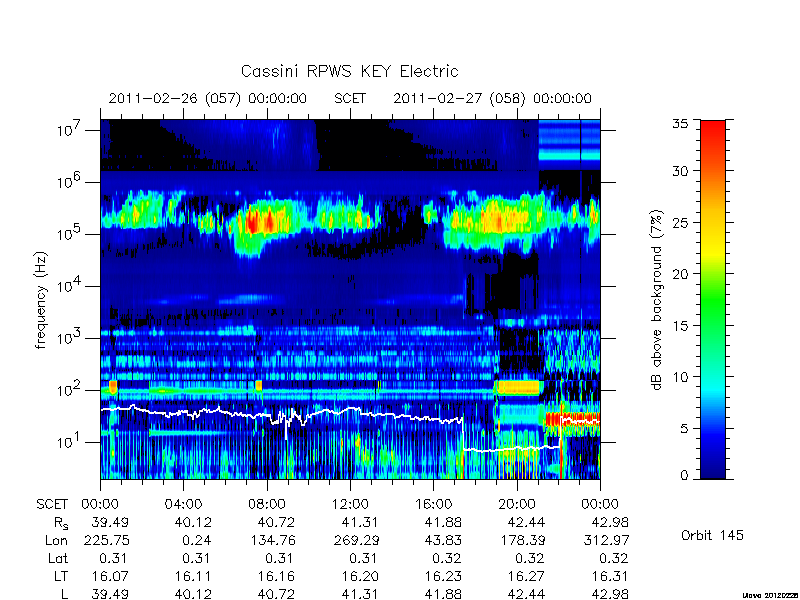Click the SCET time label '08:00'
Screen dimensions: 800x600
(267, 504)
